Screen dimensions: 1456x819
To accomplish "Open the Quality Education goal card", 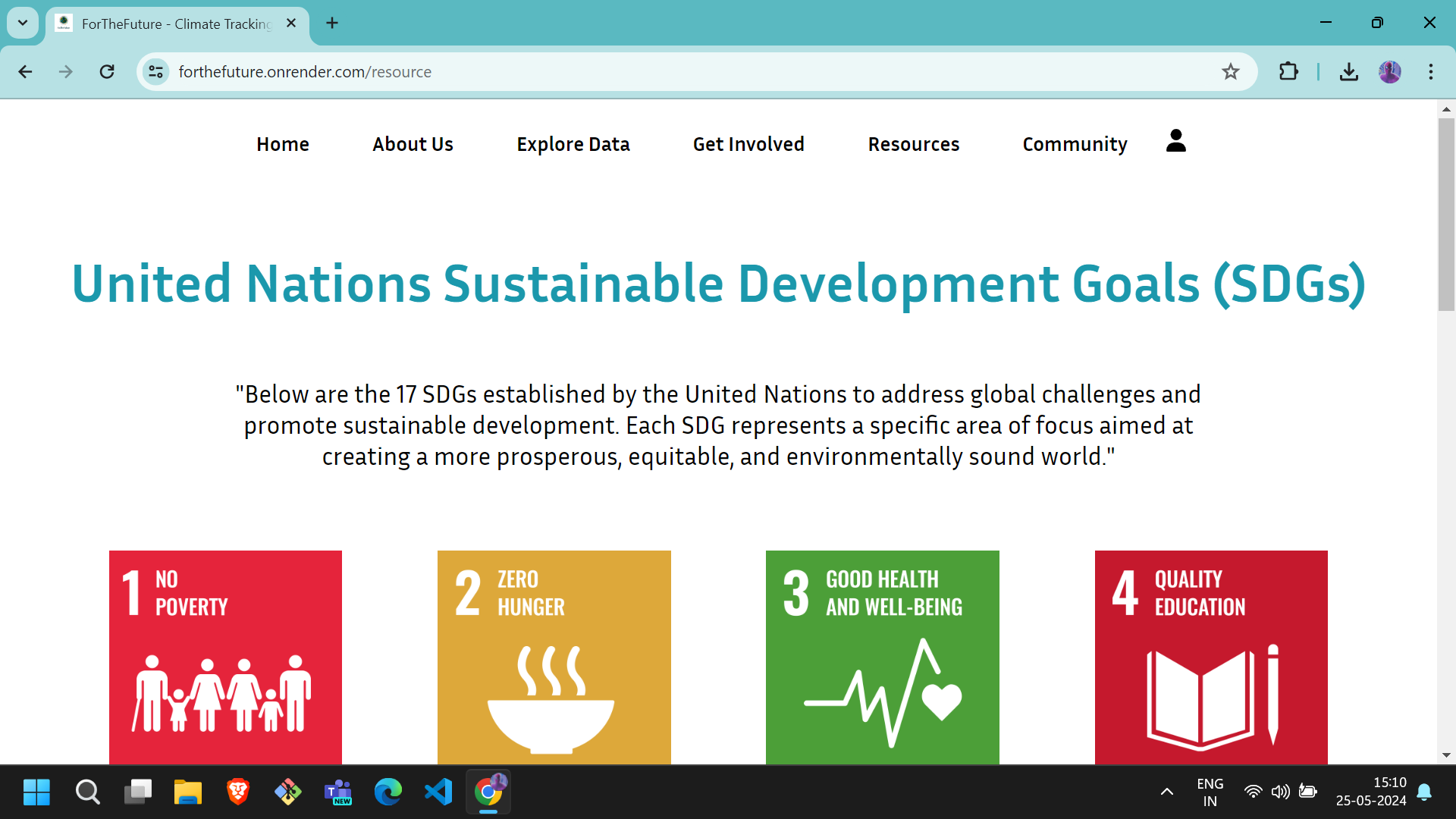I will 1210,657.
